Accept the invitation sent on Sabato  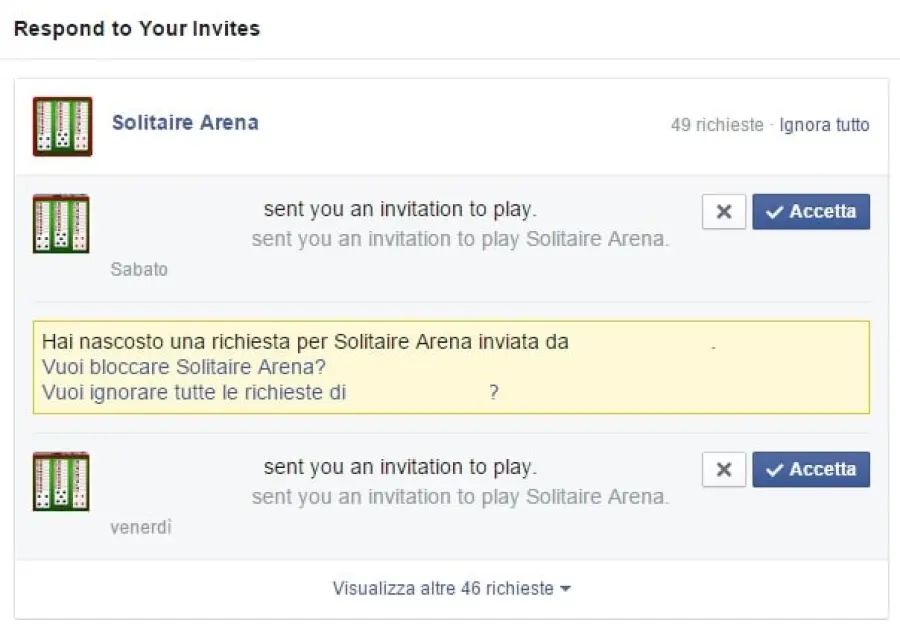(x=811, y=211)
